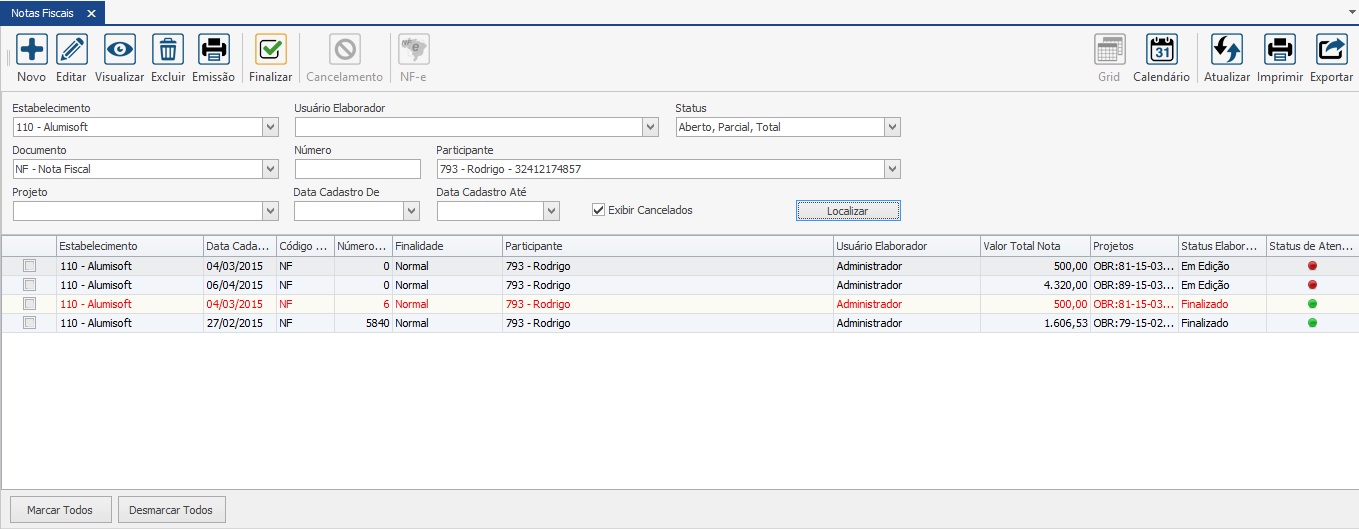Click the Emissão printer icon
The height and width of the screenshot is (529, 1359).
point(213,49)
